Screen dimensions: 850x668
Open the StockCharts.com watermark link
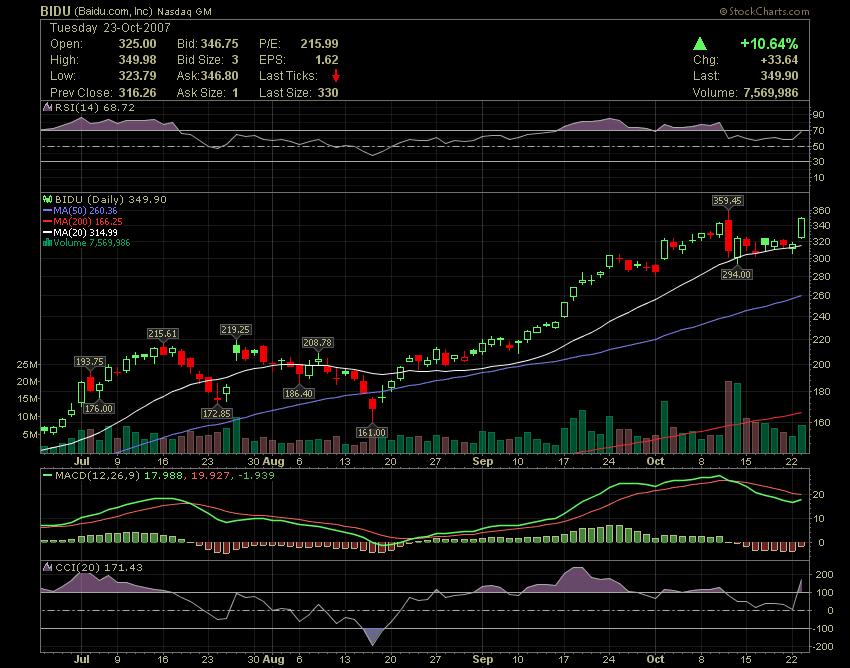tap(764, 11)
